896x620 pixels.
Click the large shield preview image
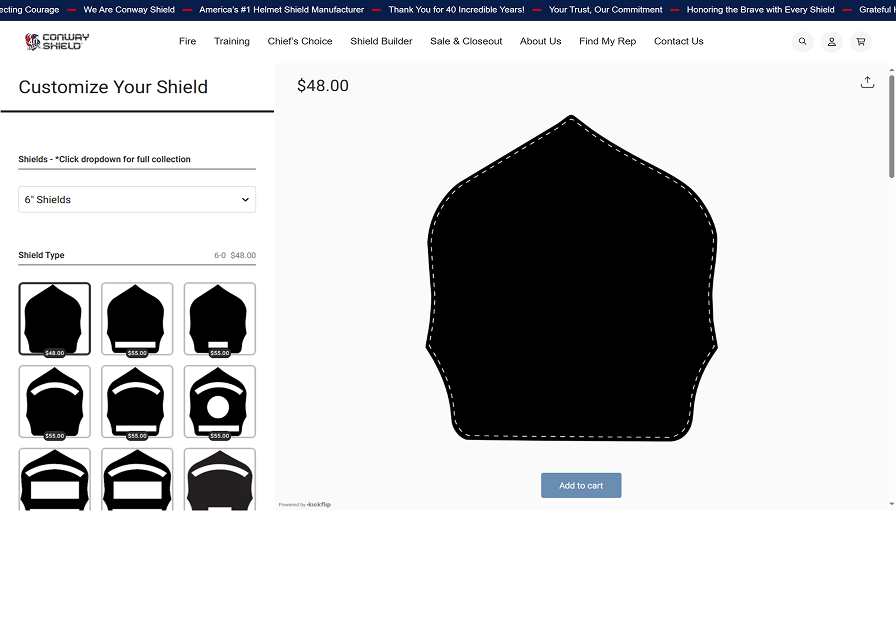(x=572, y=280)
